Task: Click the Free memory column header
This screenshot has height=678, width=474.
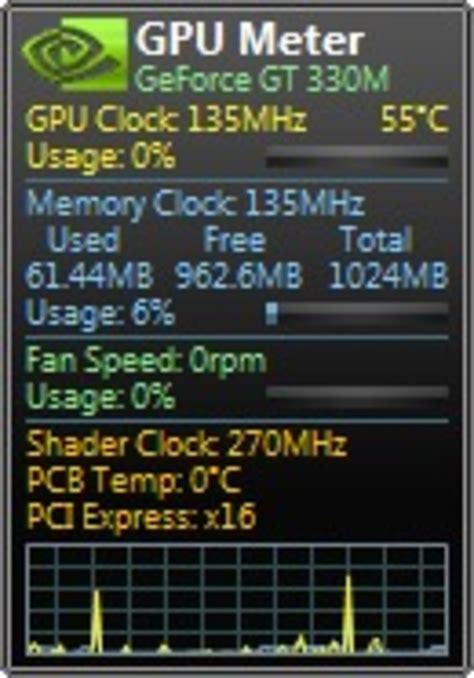Action: (x=234, y=239)
